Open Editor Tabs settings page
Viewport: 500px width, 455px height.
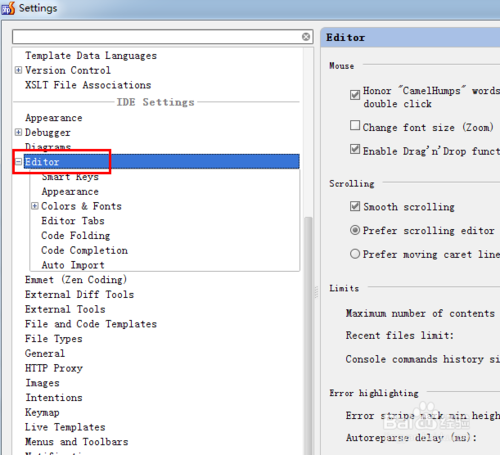click(x=73, y=221)
